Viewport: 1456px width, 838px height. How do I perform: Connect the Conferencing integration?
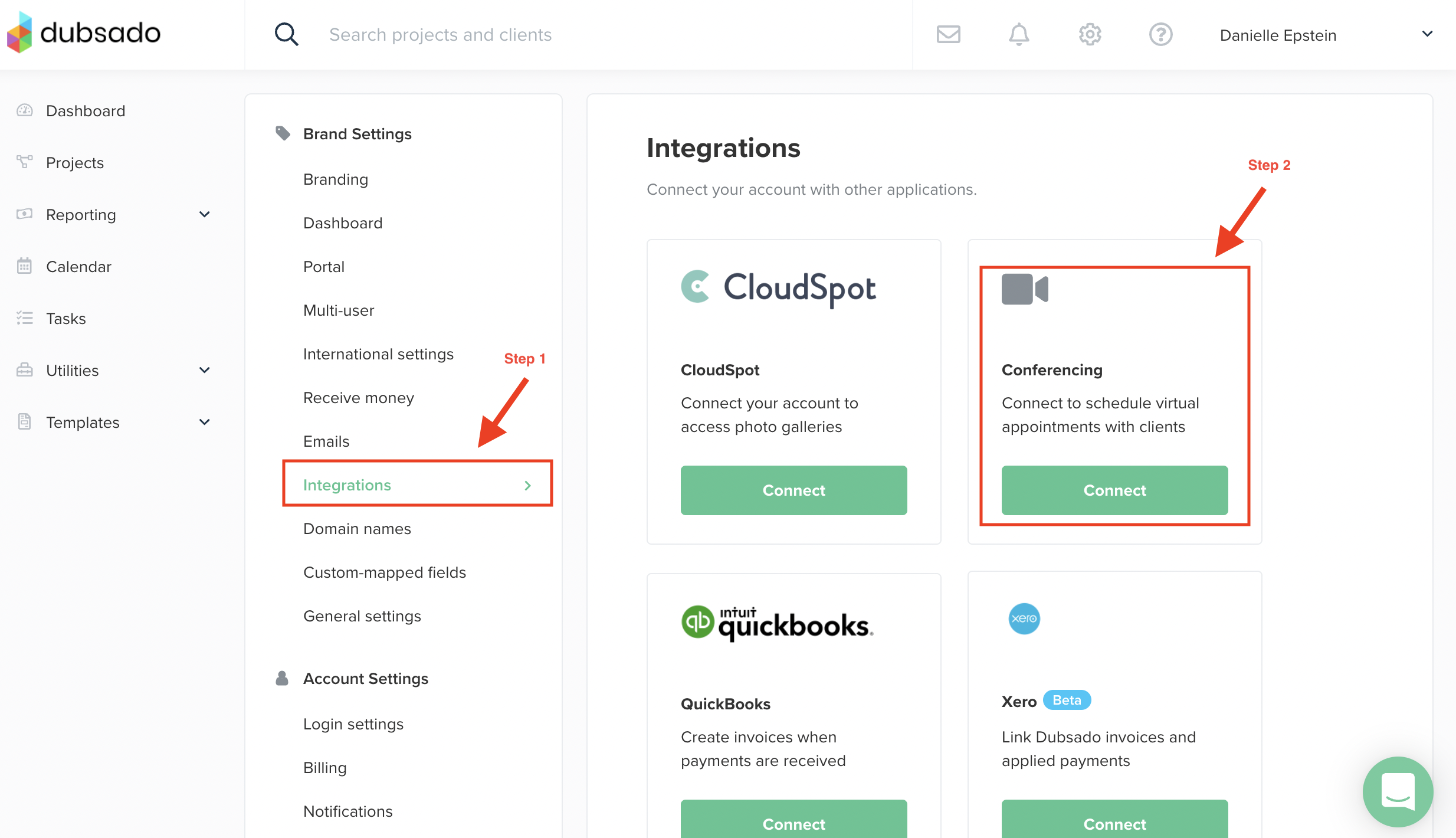pos(1114,490)
